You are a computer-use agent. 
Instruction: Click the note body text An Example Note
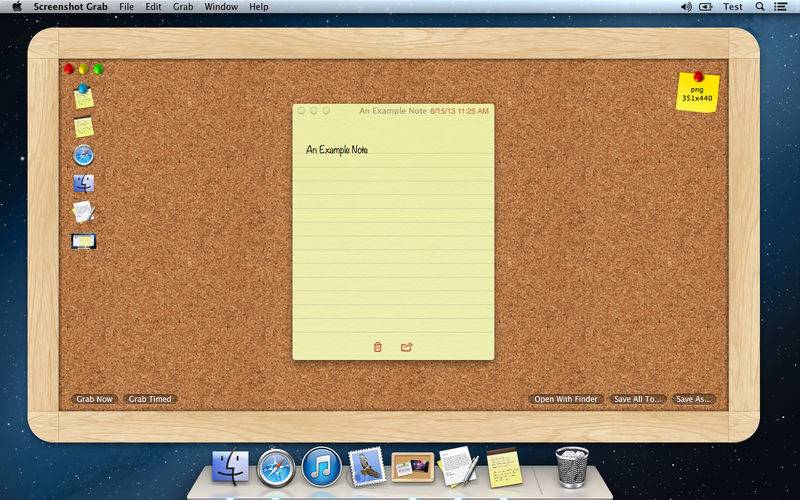[337, 149]
